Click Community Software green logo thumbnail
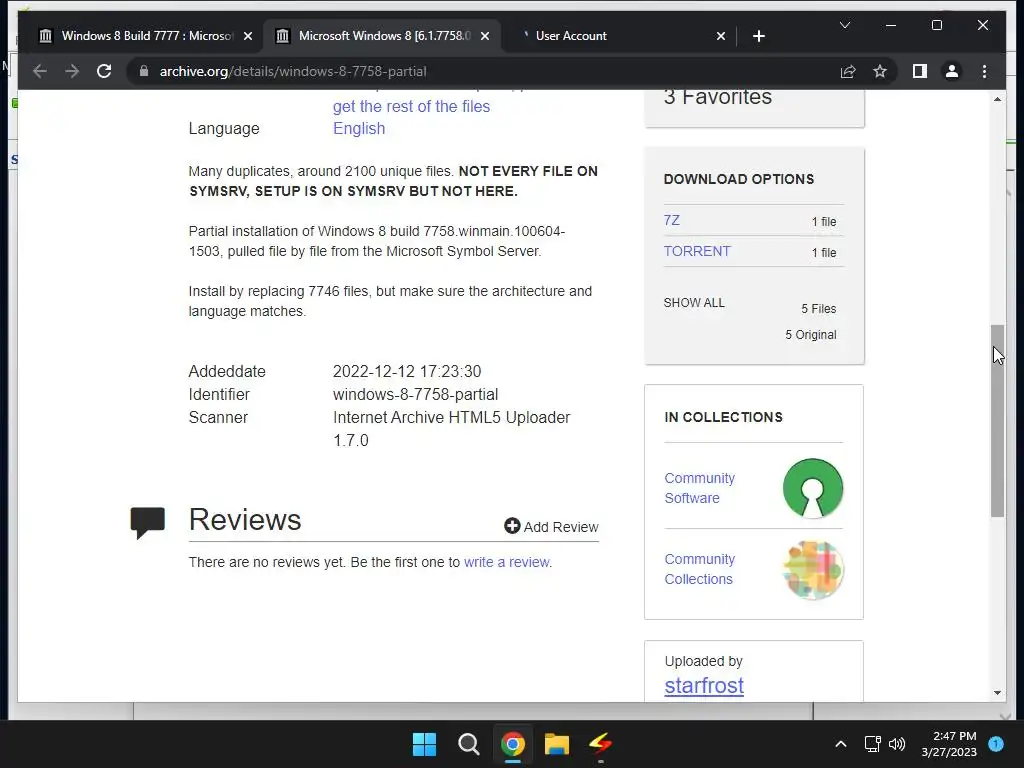Viewport: 1024px width, 768px height. click(x=812, y=488)
